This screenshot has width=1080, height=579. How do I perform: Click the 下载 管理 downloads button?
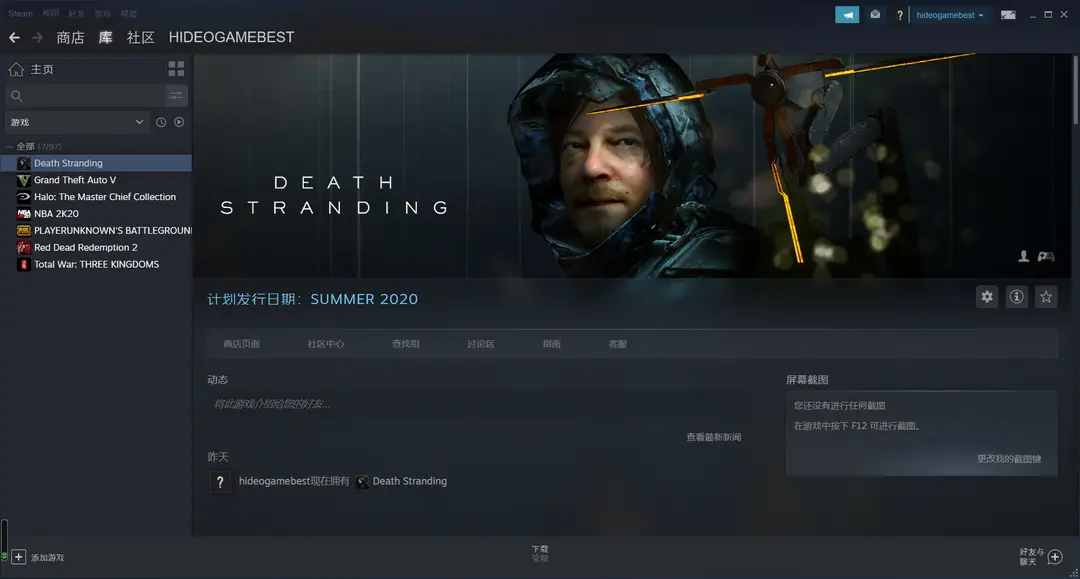click(x=540, y=554)
